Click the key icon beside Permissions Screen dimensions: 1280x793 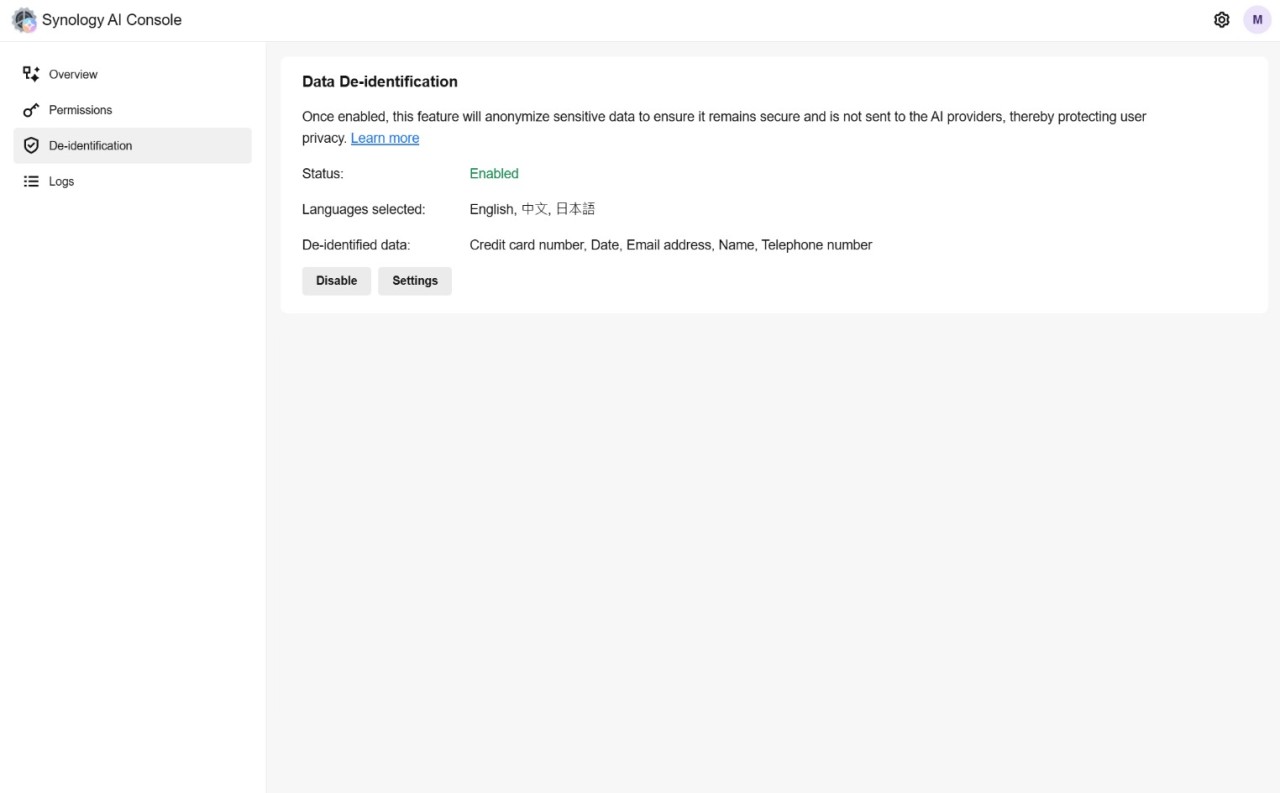pos(31,110)
